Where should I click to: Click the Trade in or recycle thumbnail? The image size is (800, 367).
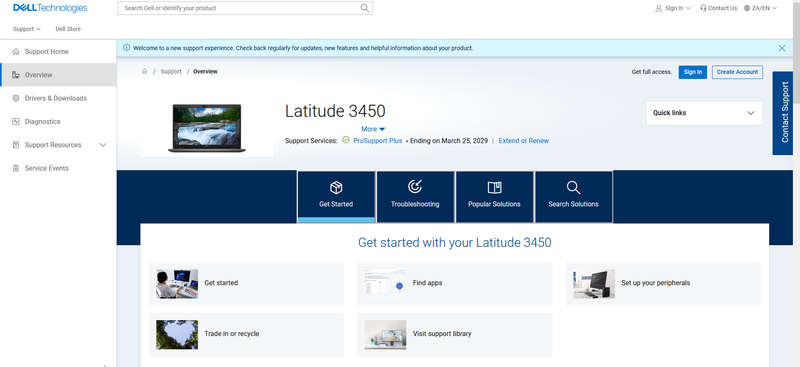click(177, 334)
